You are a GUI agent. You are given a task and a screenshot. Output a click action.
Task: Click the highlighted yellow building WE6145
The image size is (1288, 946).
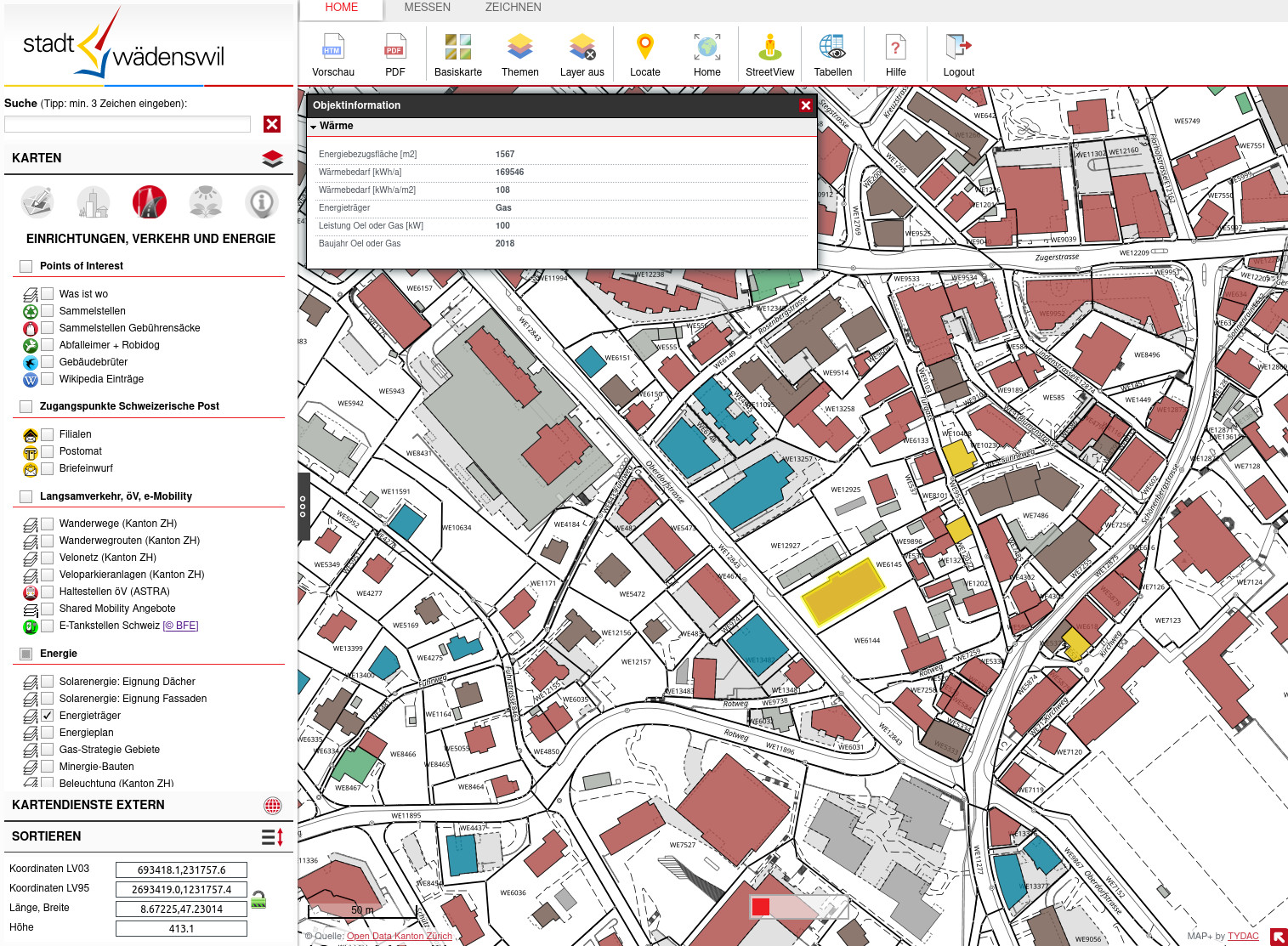coord(843,591)
